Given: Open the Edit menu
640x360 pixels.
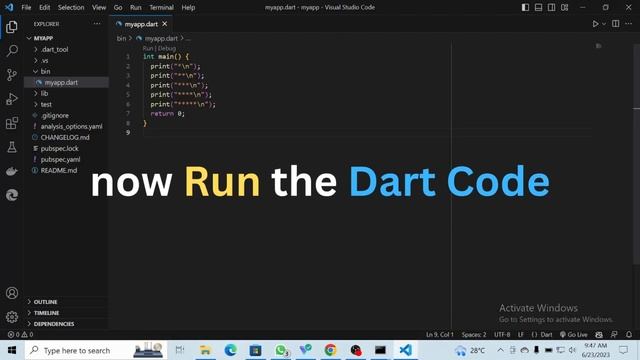Looking at the screenshot, I should tap(44, 7).
